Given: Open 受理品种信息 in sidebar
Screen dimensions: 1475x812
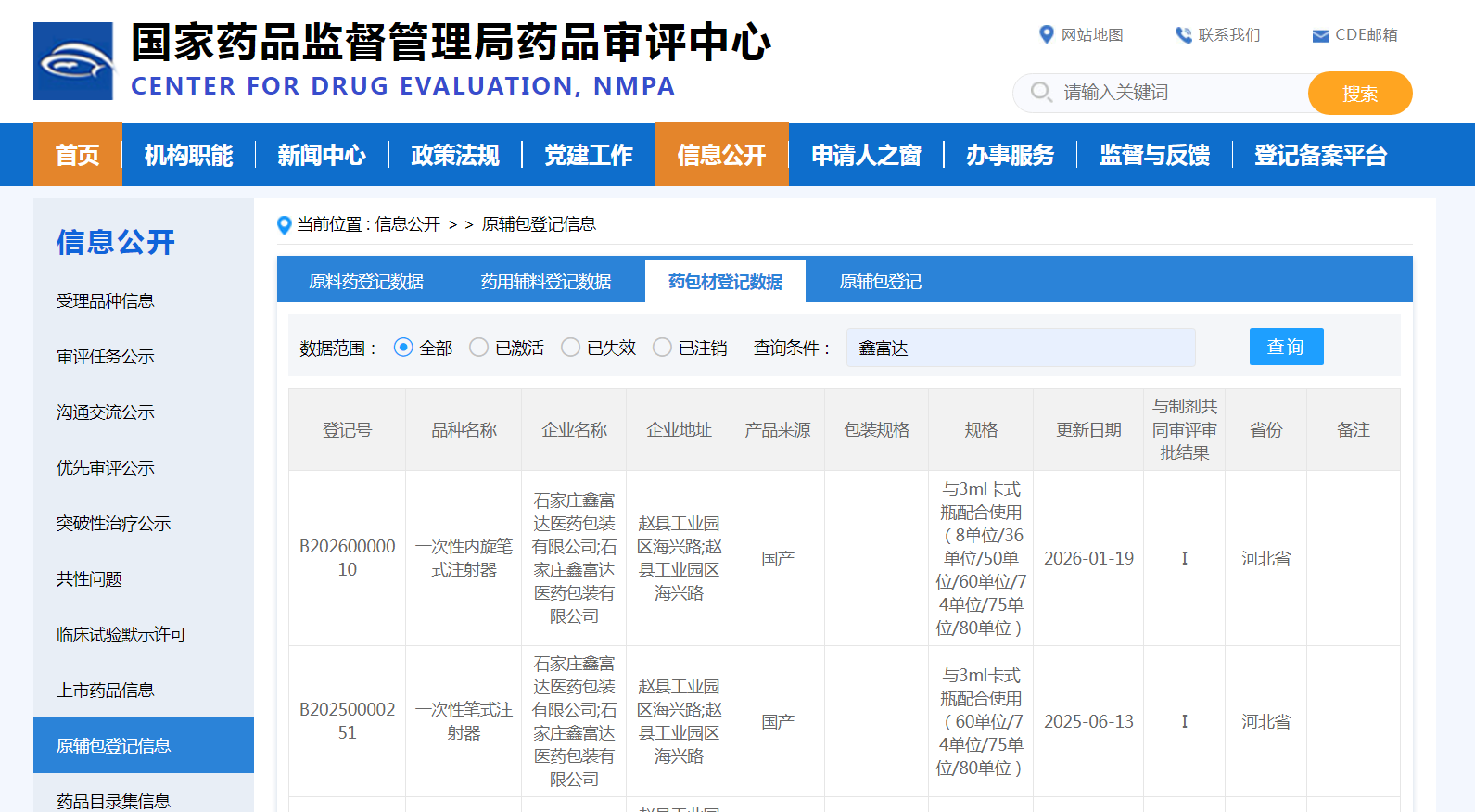Looking at the screenshot, I should point(144,300).
